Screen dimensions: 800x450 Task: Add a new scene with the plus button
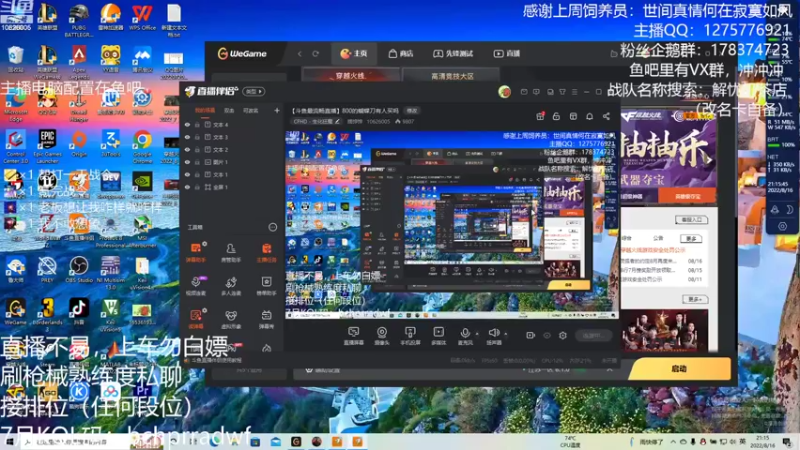(x=277, y=110)
